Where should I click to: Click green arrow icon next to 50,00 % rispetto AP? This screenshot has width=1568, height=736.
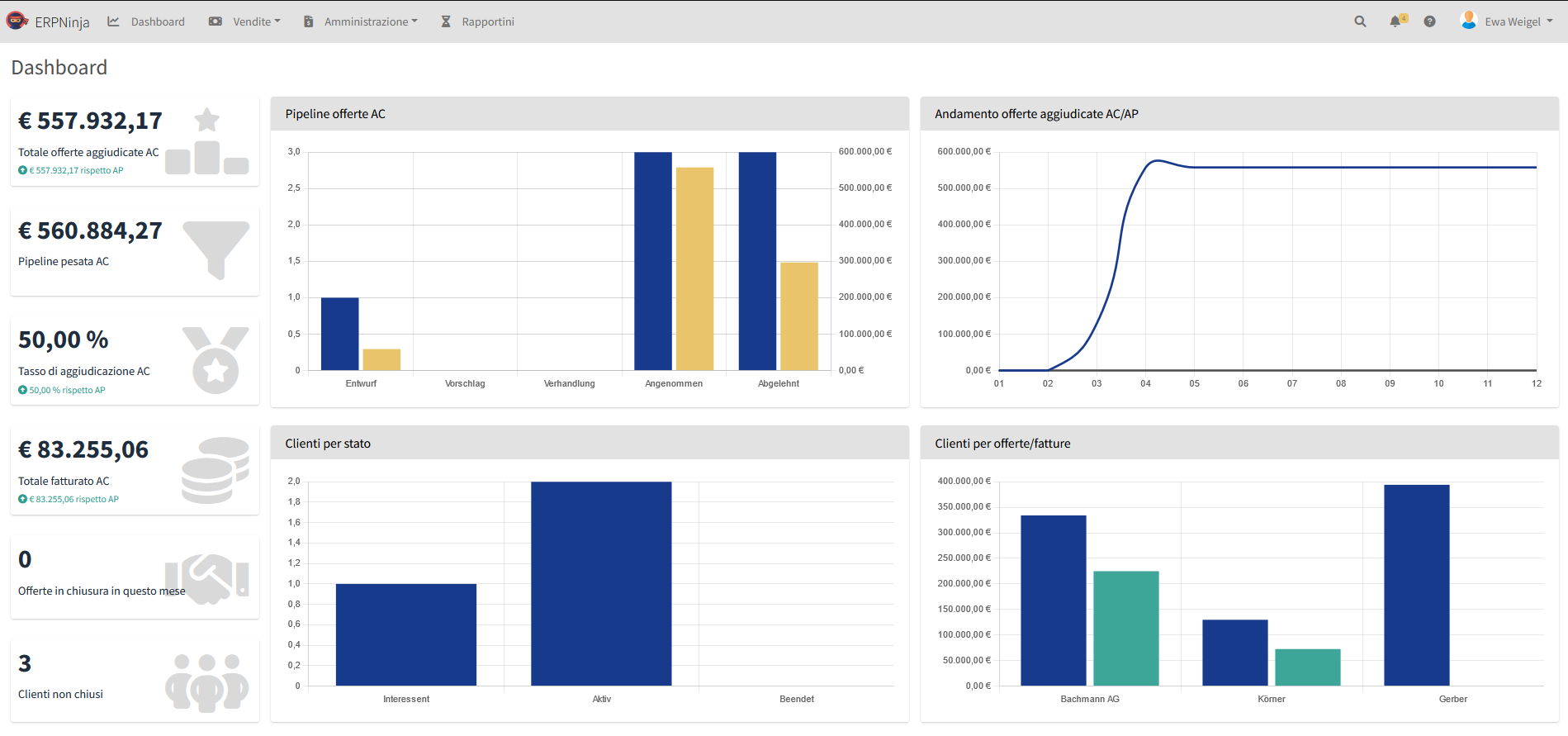22,390
